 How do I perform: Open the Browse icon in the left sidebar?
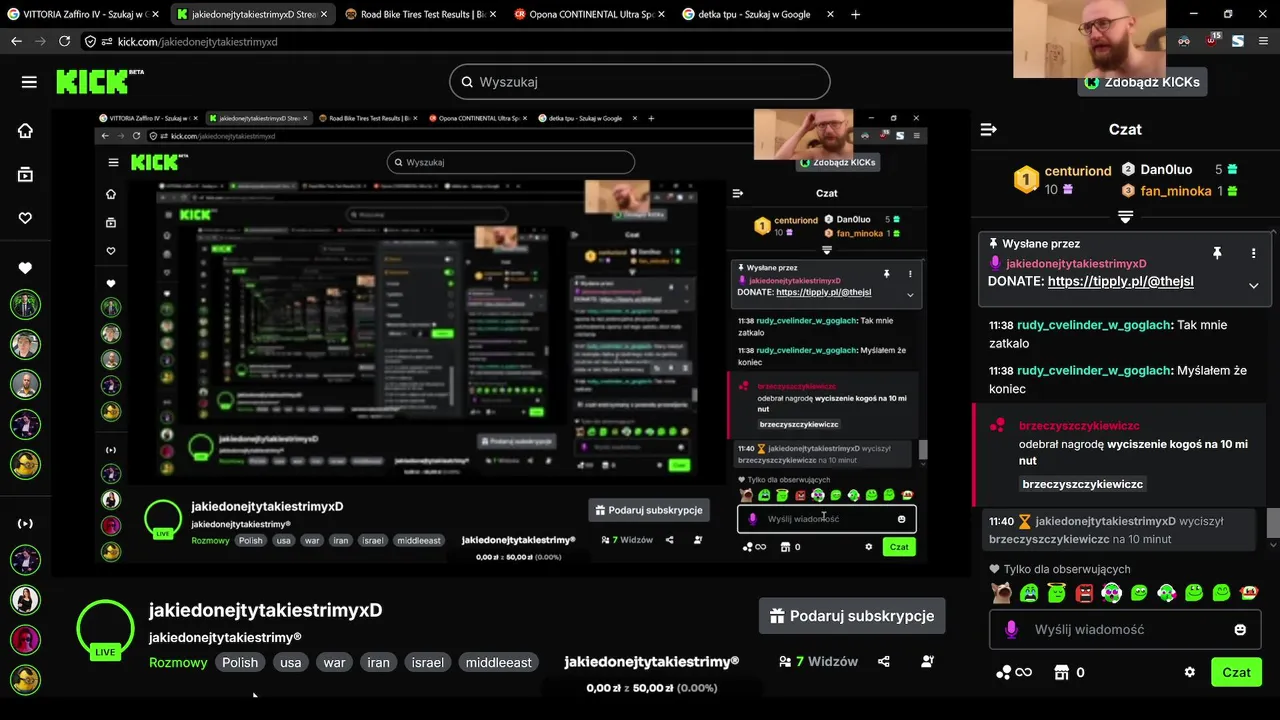click(25, 175)
